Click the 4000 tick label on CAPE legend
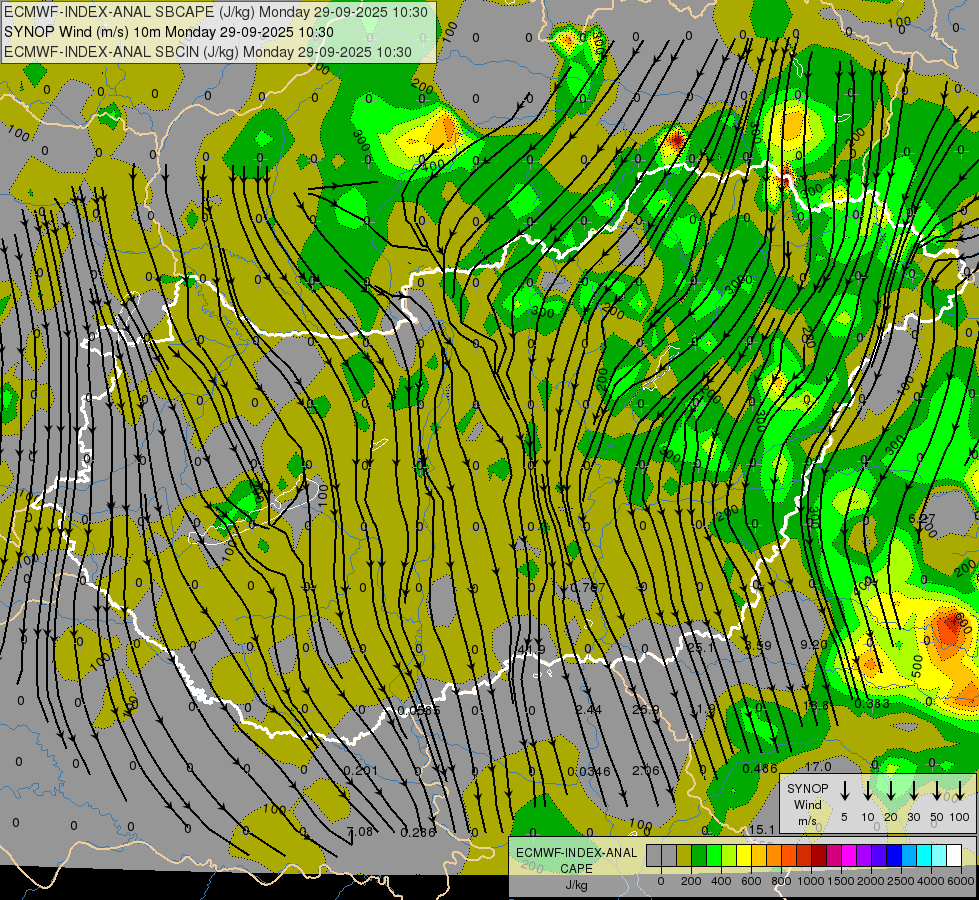 (x=930, y=881)
